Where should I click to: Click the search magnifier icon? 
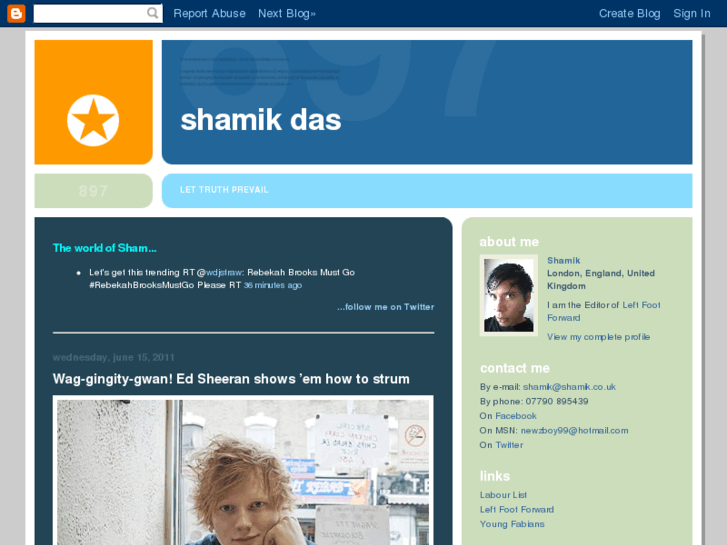tap(153, 13)
